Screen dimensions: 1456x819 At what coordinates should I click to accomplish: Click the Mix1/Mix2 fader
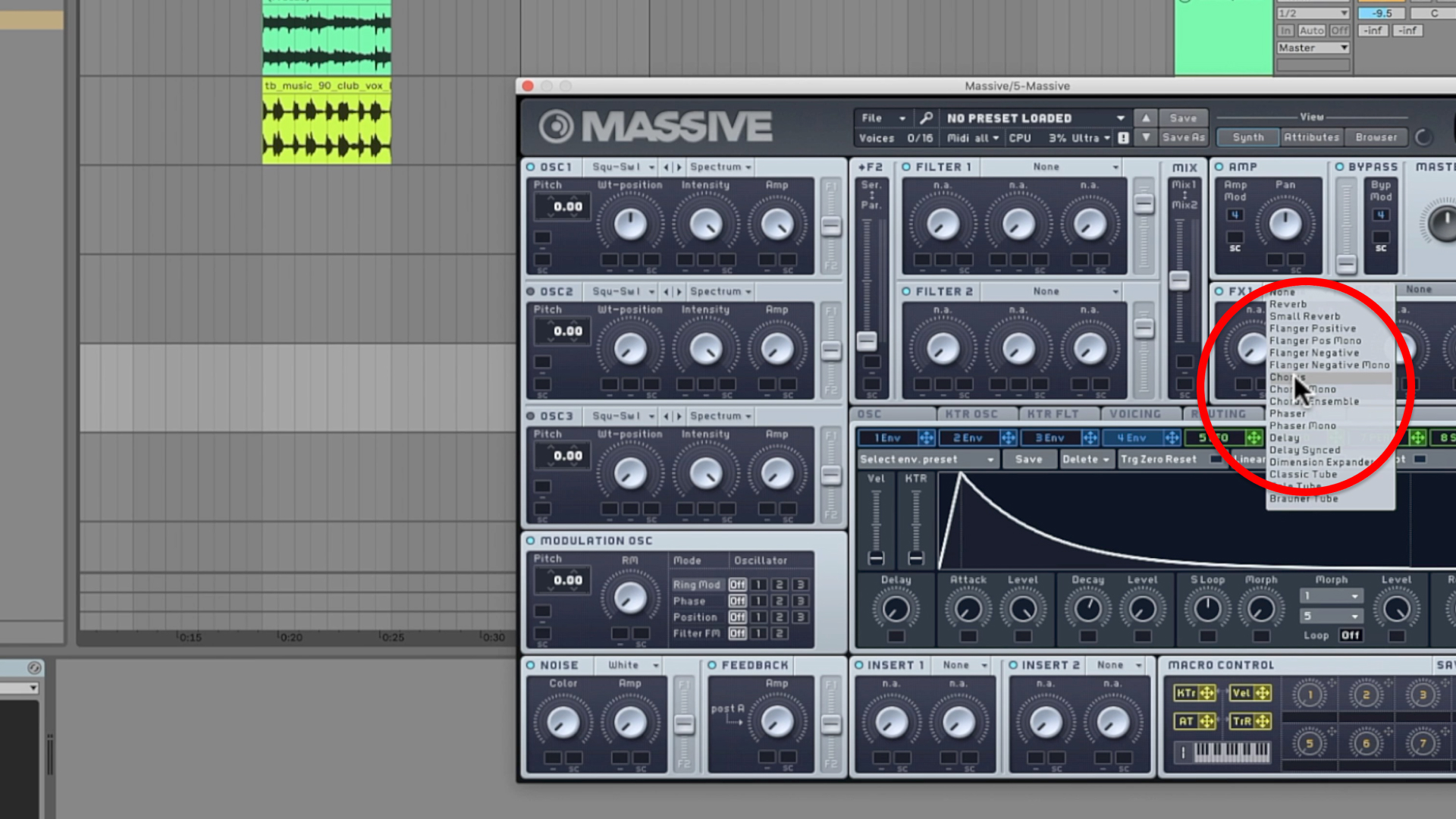[1178, 281]
